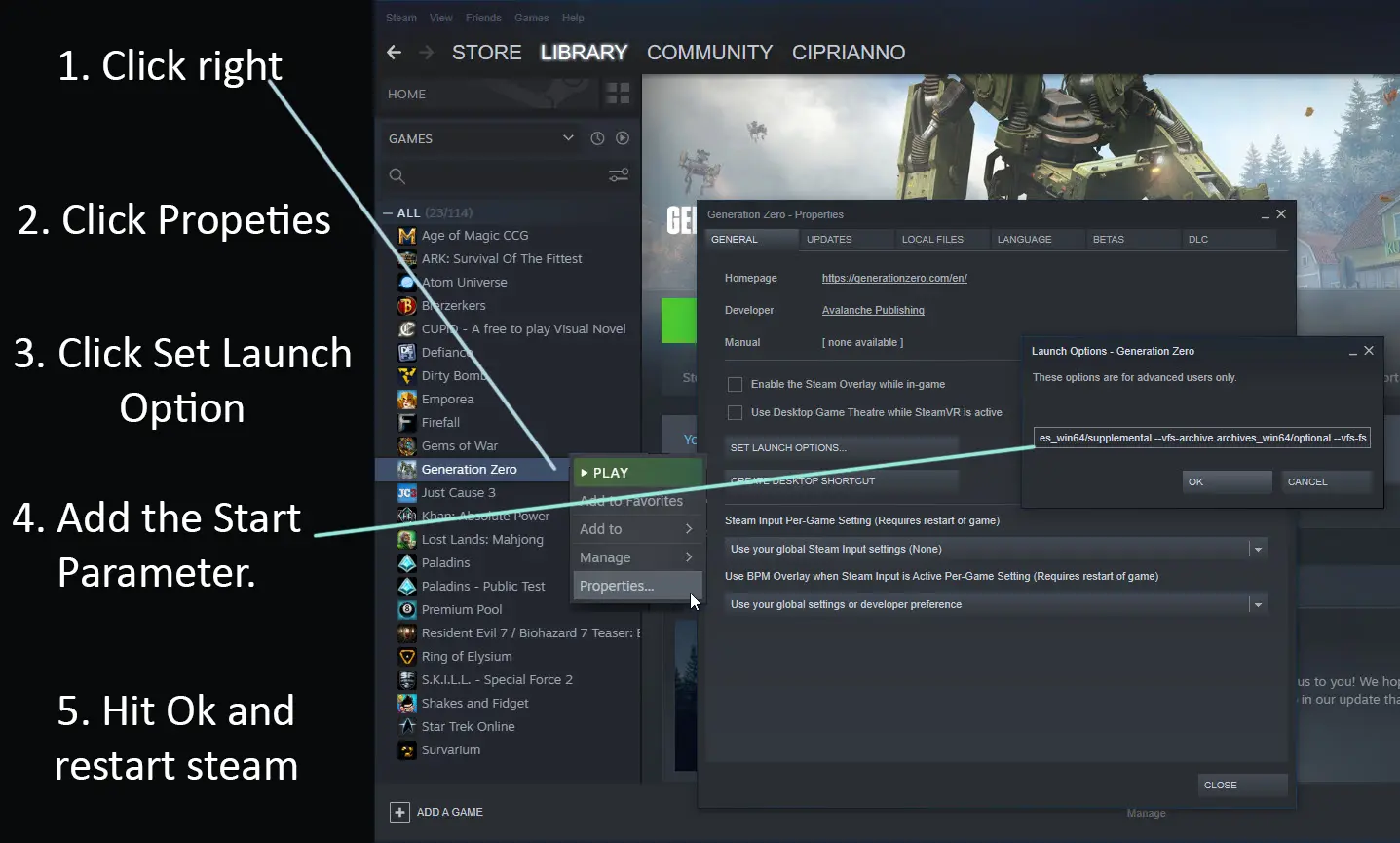
Task: Open advanced filter sliders icon
Action: tap(619, 175)
